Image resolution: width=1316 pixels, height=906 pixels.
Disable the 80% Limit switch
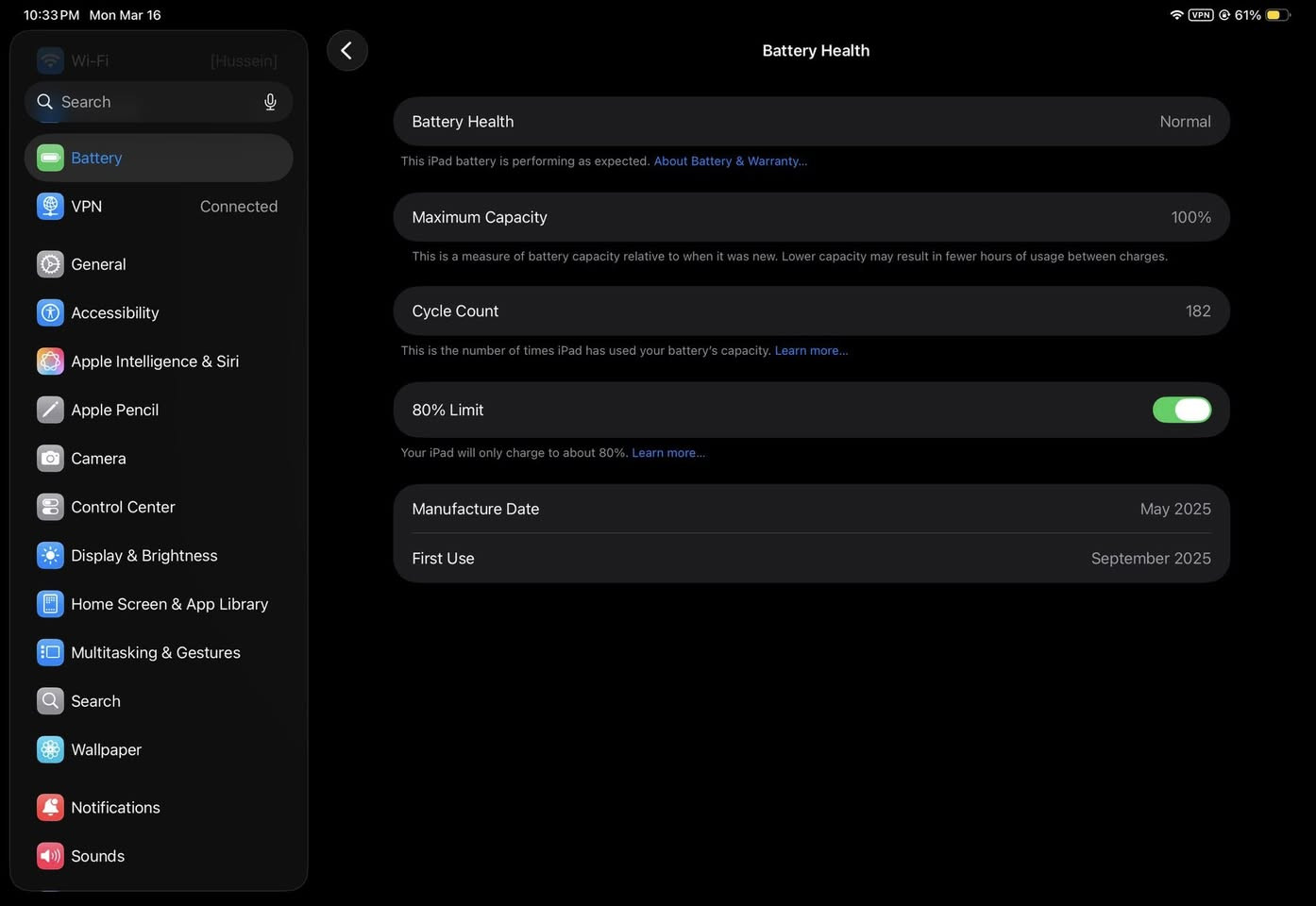[x=1181, y=410]
